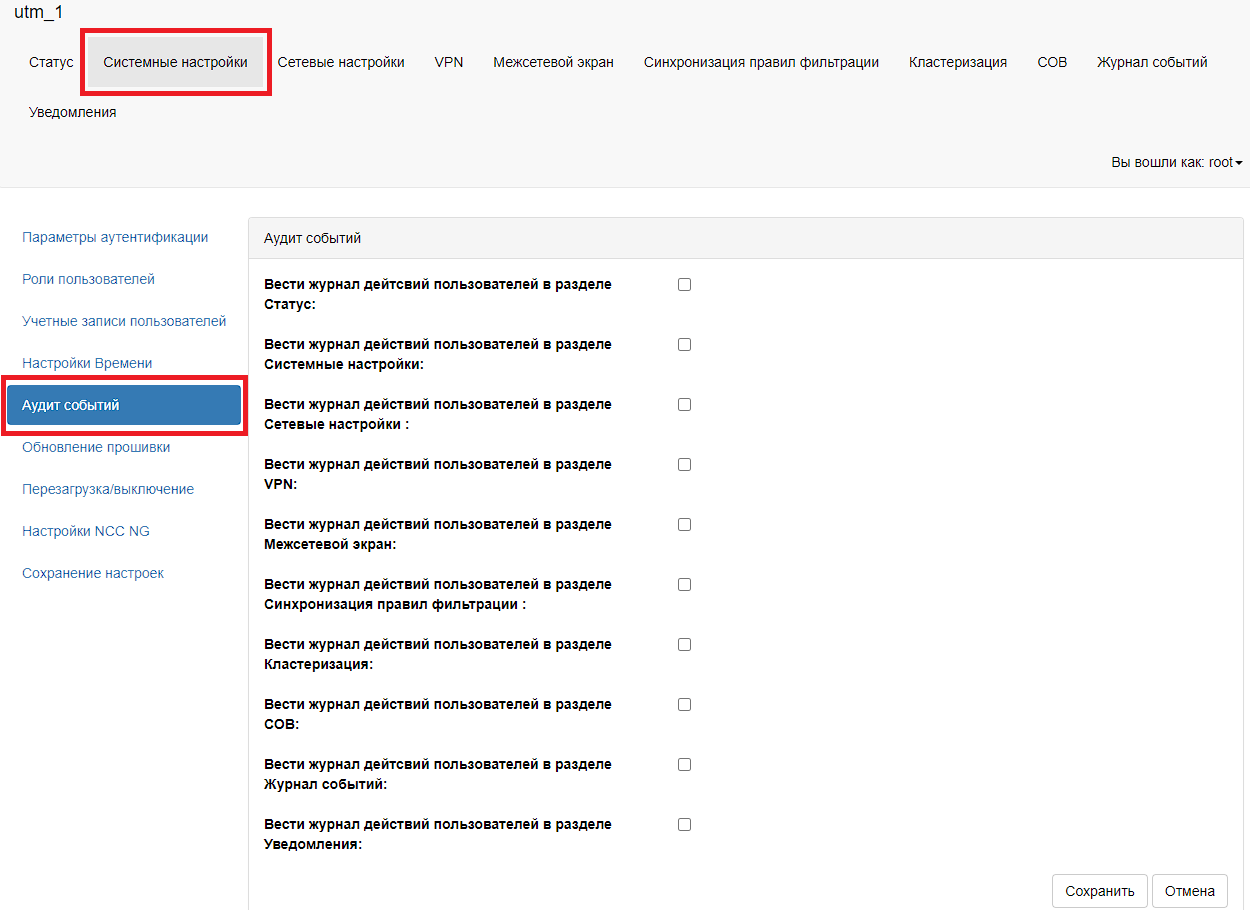Viewport: 1250px width, 910px height.
Task: Open Перезагрузка/выключение sidebar item
Action: tap(108, 489)
